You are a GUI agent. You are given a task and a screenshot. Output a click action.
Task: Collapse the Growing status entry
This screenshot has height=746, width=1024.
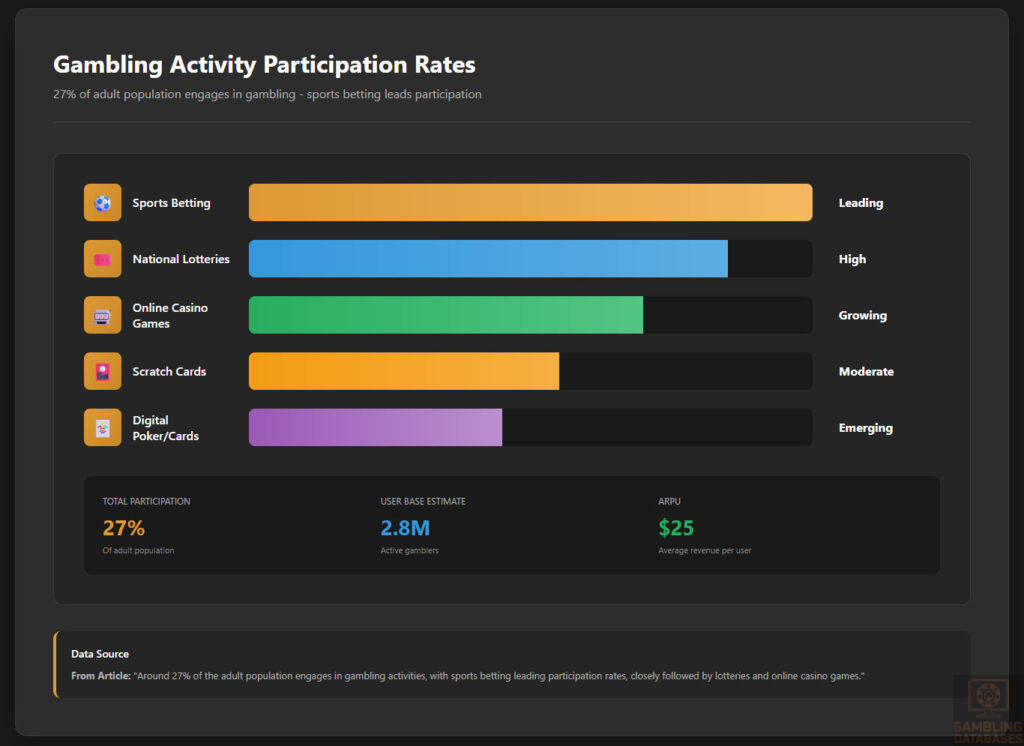click(862, 315)
